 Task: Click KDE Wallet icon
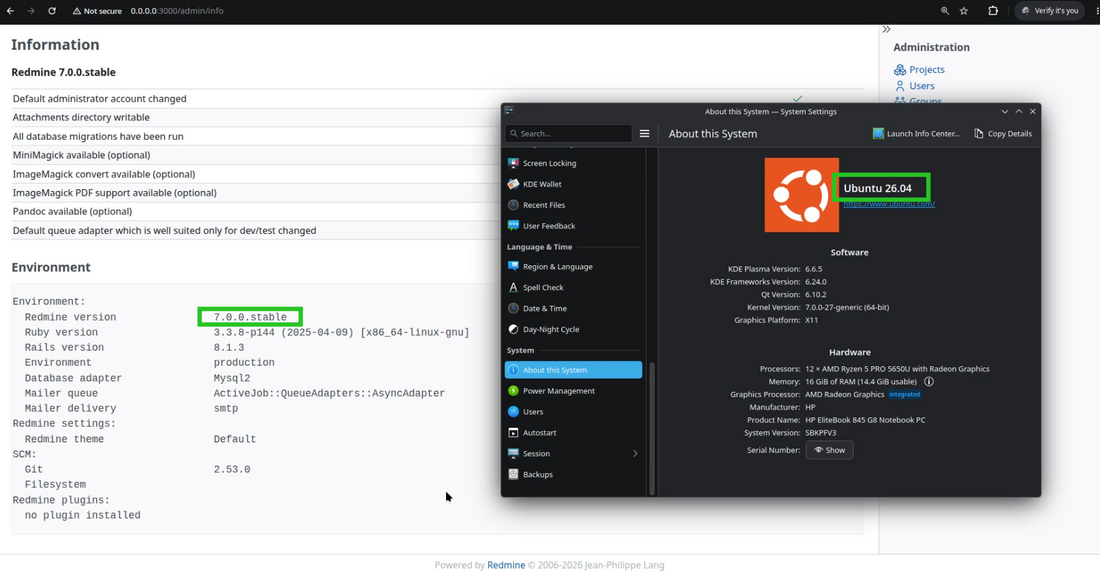[514, 184]
